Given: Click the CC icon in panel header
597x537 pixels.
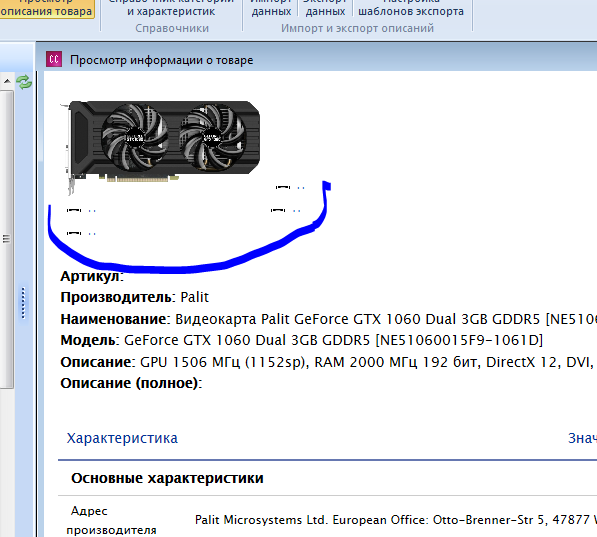Looking at the screenshot, I should pyautogui.click(x=54, y=59).
